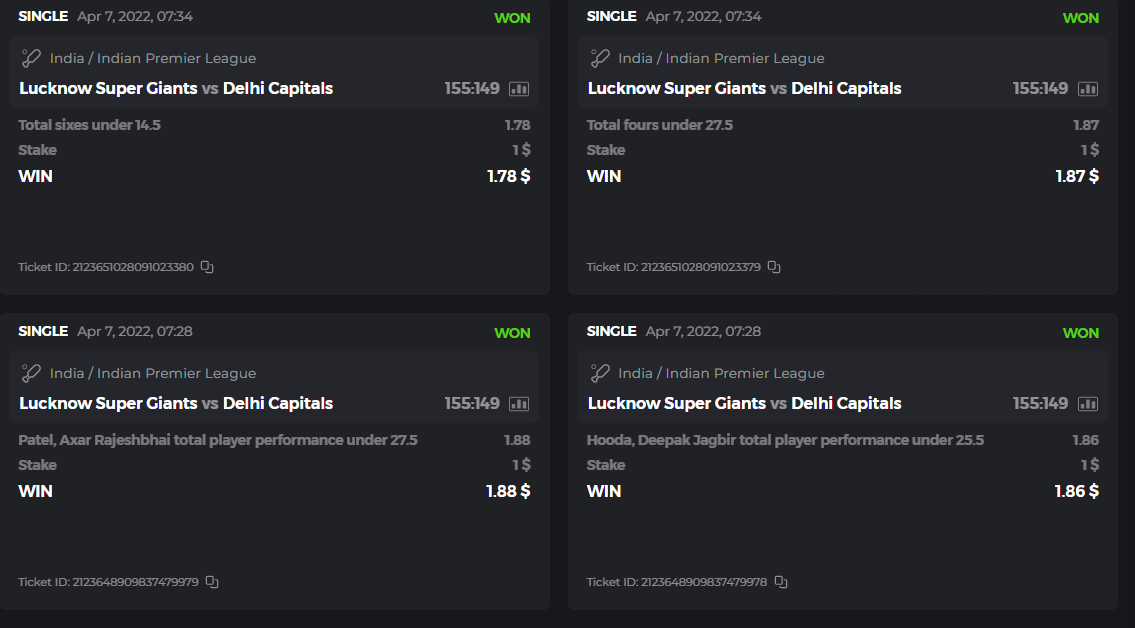The height and width of the screenshot is (628, 1135).
Task: Copy the ticket ID ending in 9979
Action: click(212, 582)
